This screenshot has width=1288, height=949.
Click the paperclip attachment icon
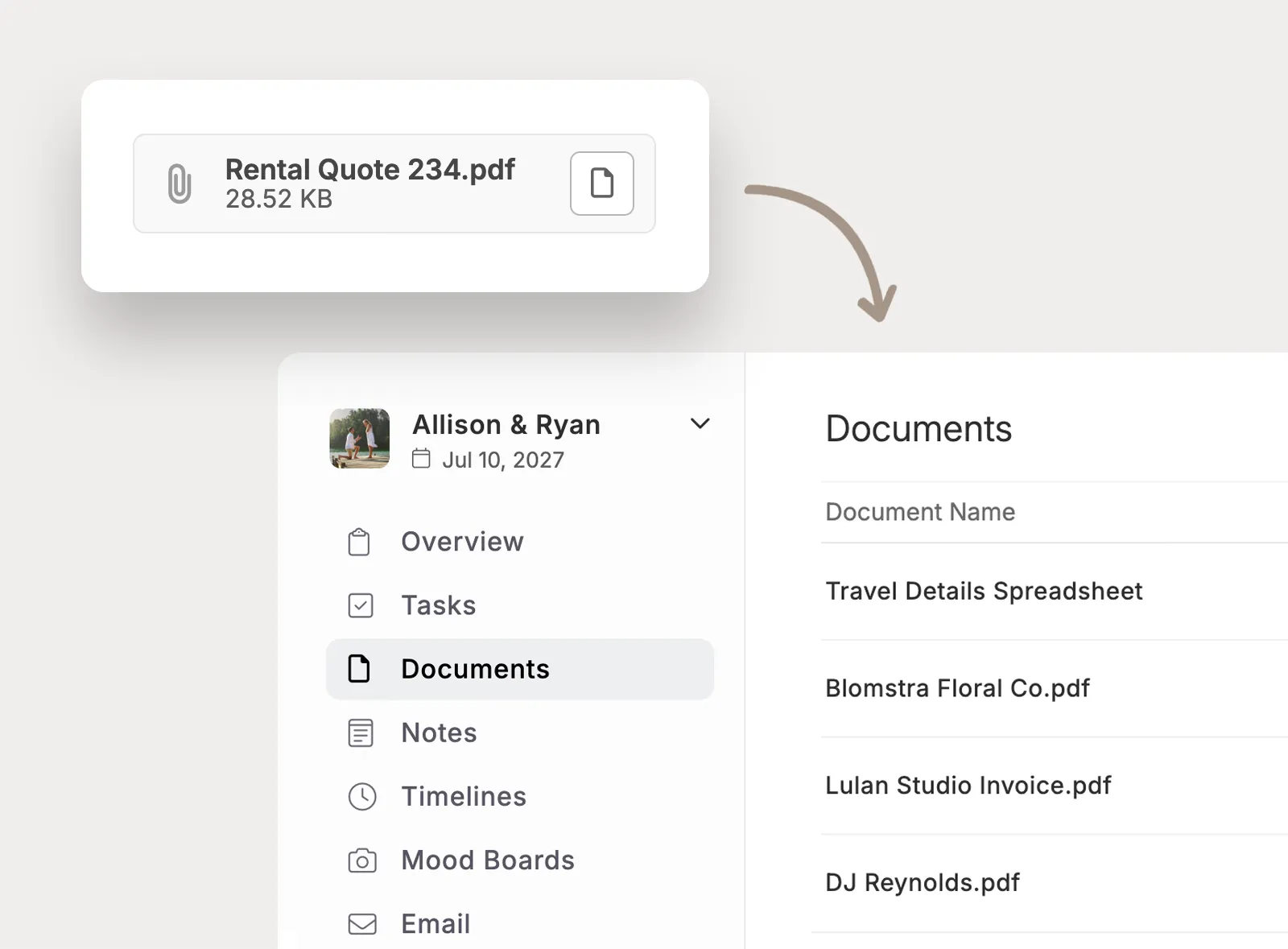point(180,184)
